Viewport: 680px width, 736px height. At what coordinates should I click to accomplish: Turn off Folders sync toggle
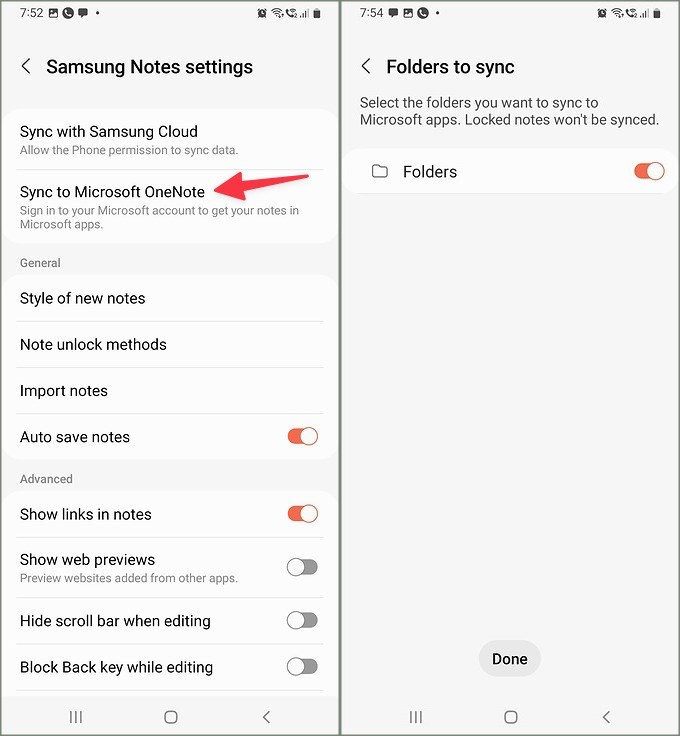coord(649,171)
